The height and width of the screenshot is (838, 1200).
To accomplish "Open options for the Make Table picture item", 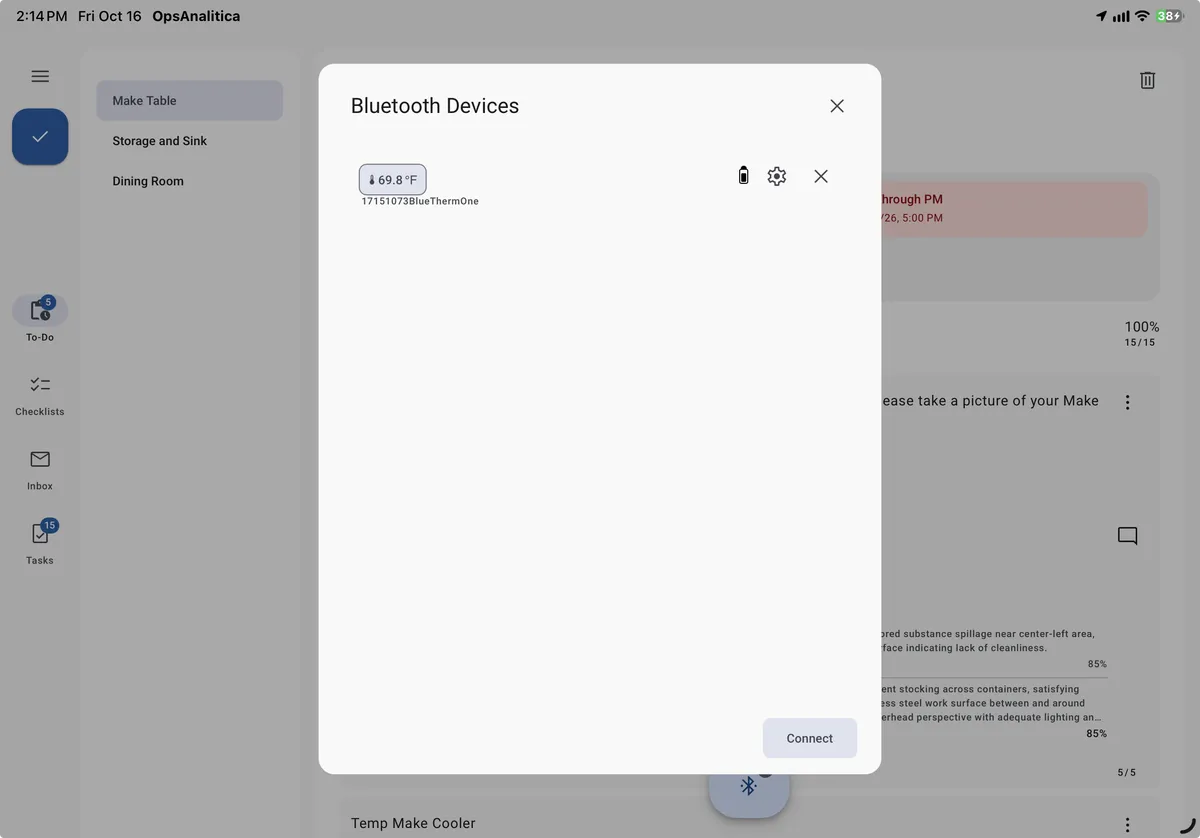I will tap(1128, 402).
